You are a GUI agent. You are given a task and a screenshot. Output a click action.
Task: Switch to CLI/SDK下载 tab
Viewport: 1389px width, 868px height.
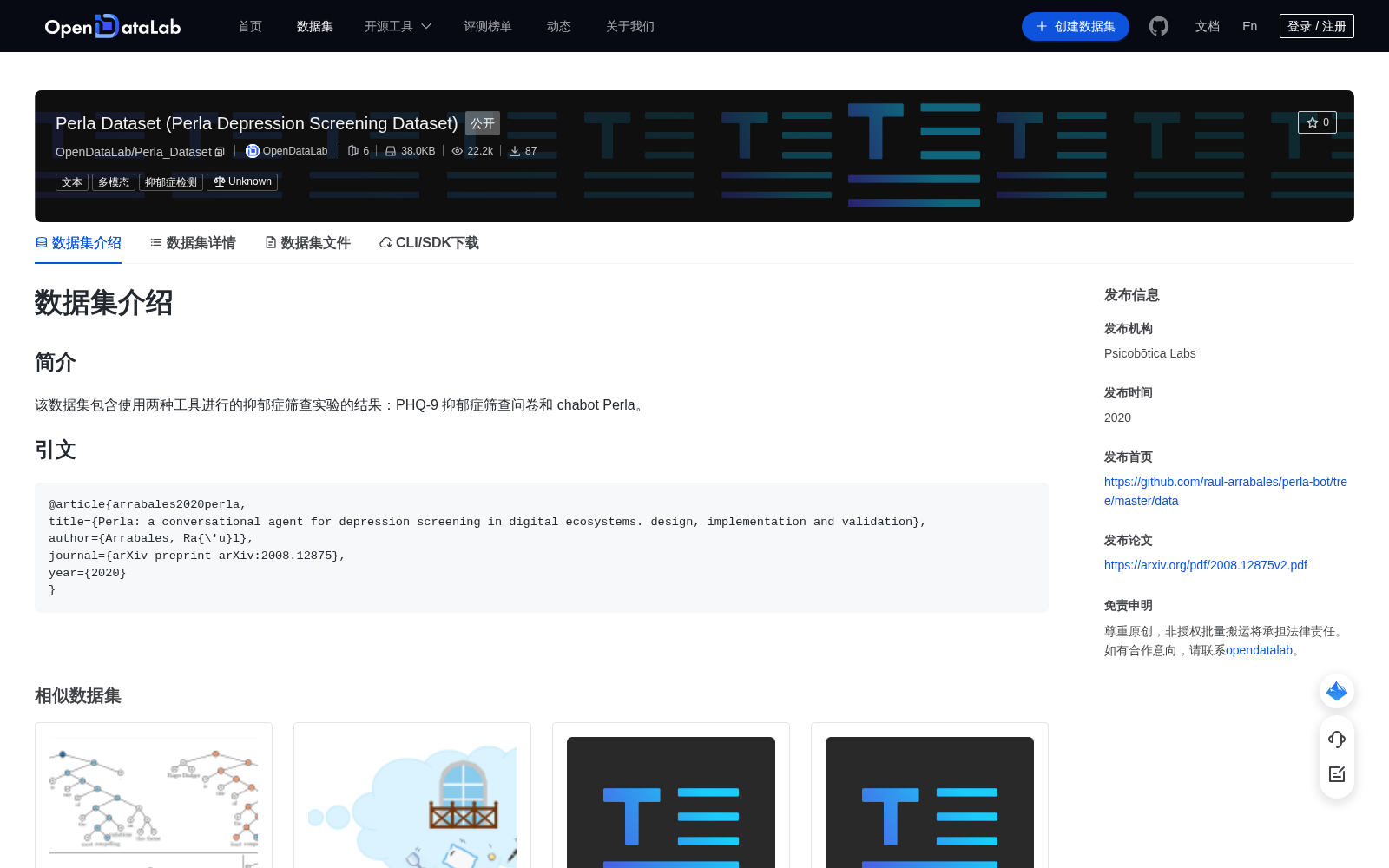click(429, 243)
